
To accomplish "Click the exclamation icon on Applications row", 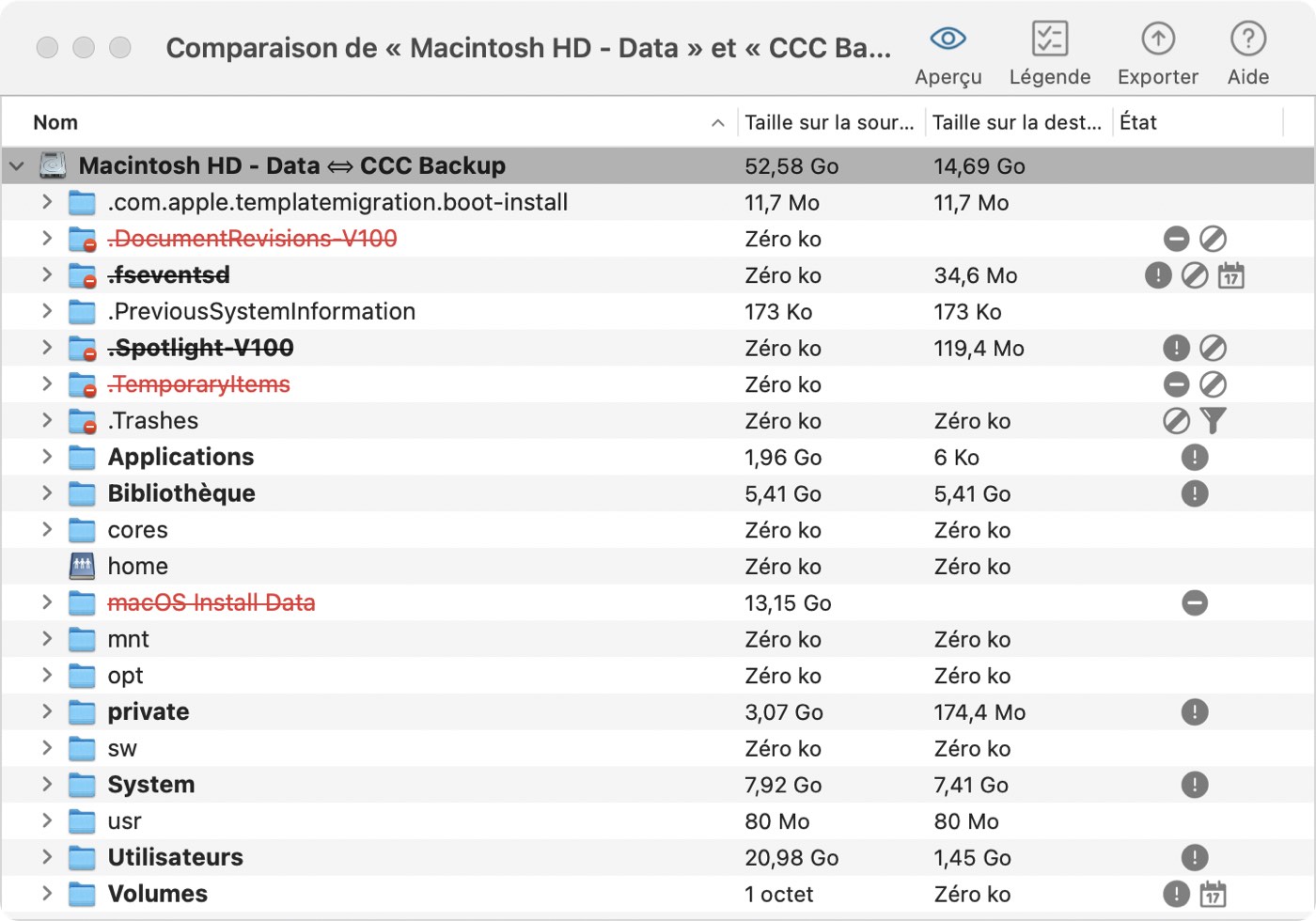I will click(x=1195, y=458).
